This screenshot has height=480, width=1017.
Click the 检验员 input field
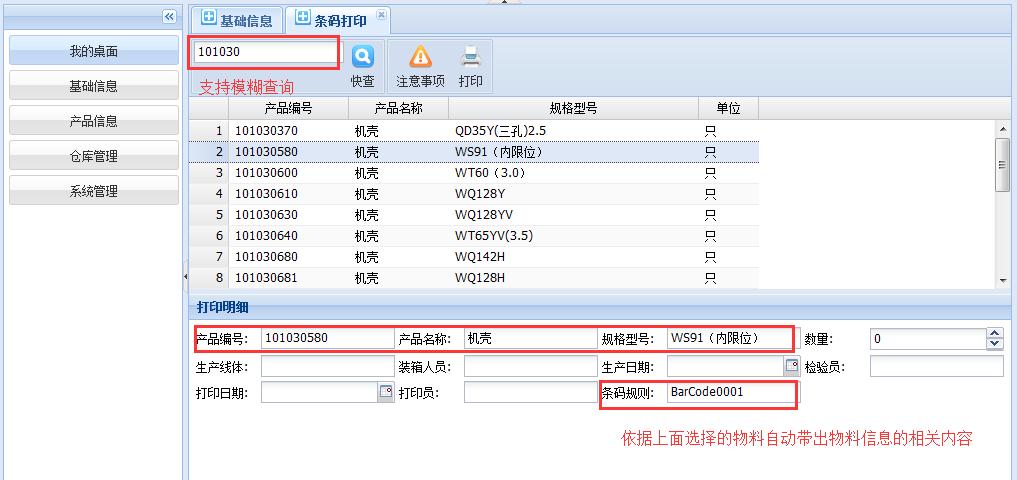coord(936,366)
